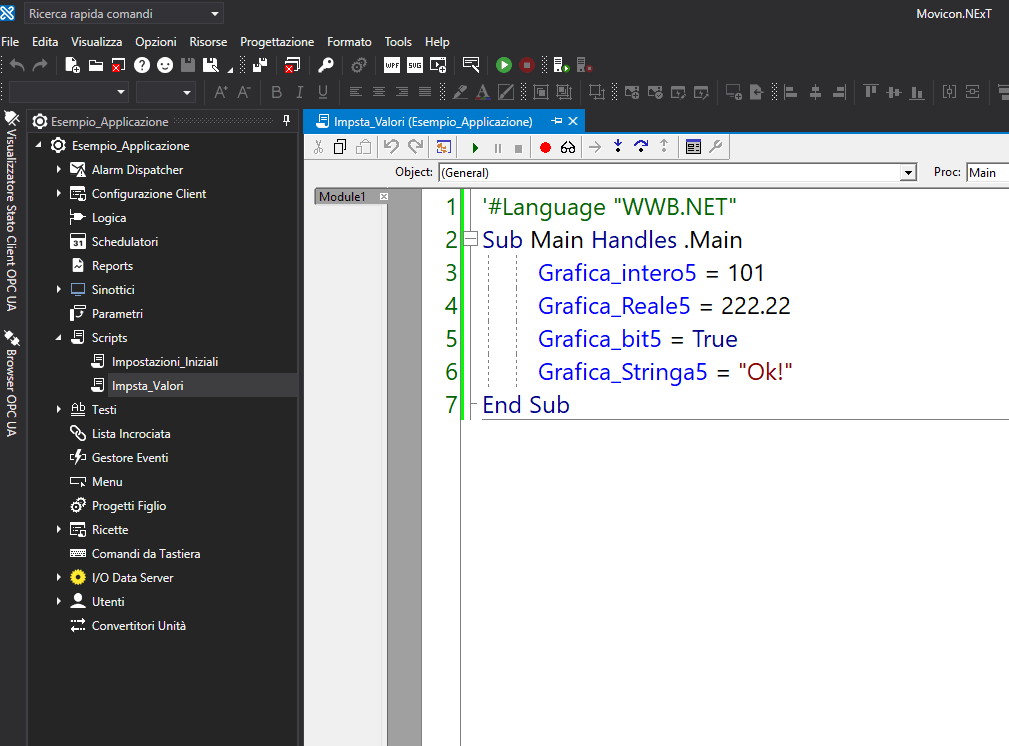Image resolution: width=1009 pixels, height=746 pixels.
Task: Stop script execution square
Action: (519, 149)
